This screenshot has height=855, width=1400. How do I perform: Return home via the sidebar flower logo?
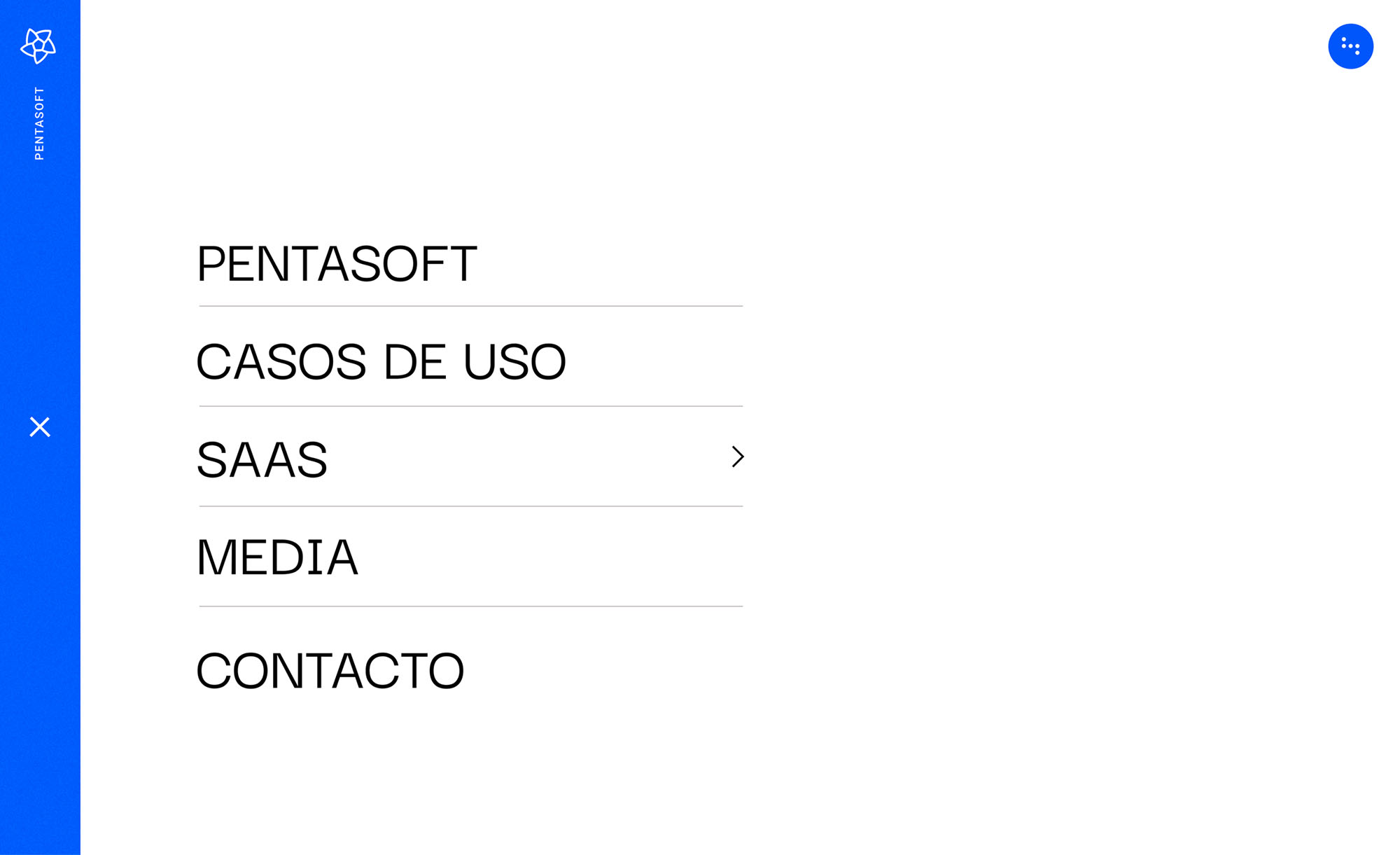pyautogui.click(x=38, y=46)
